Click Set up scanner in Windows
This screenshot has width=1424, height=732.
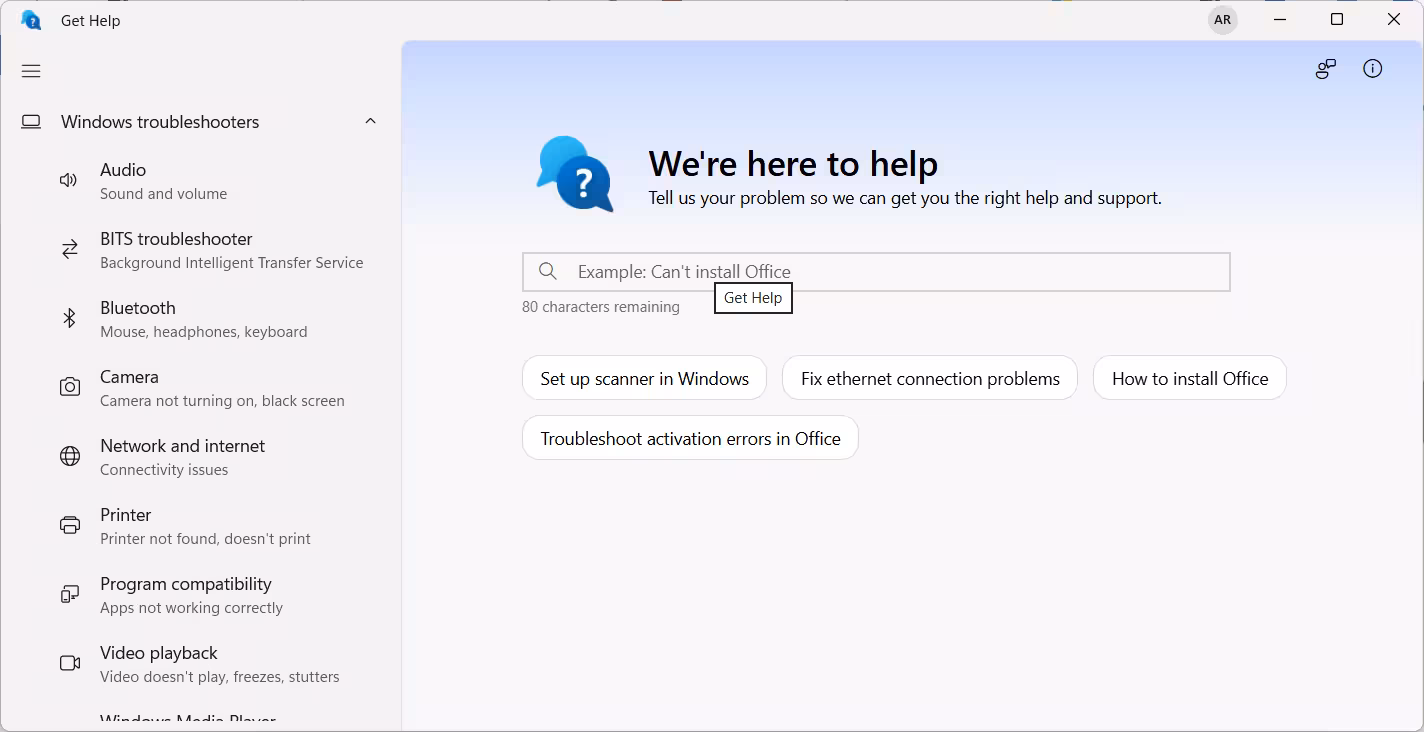tap(644, 378)
